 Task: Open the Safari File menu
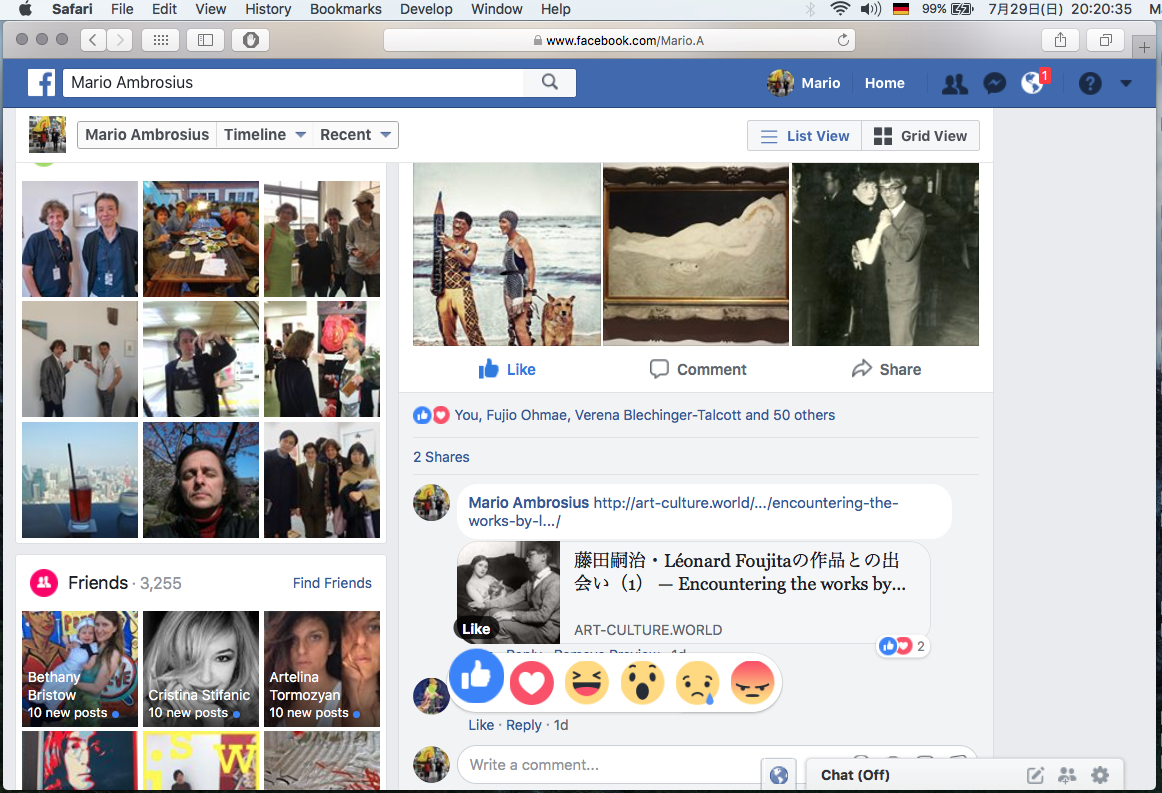click(x=122, y=9)
